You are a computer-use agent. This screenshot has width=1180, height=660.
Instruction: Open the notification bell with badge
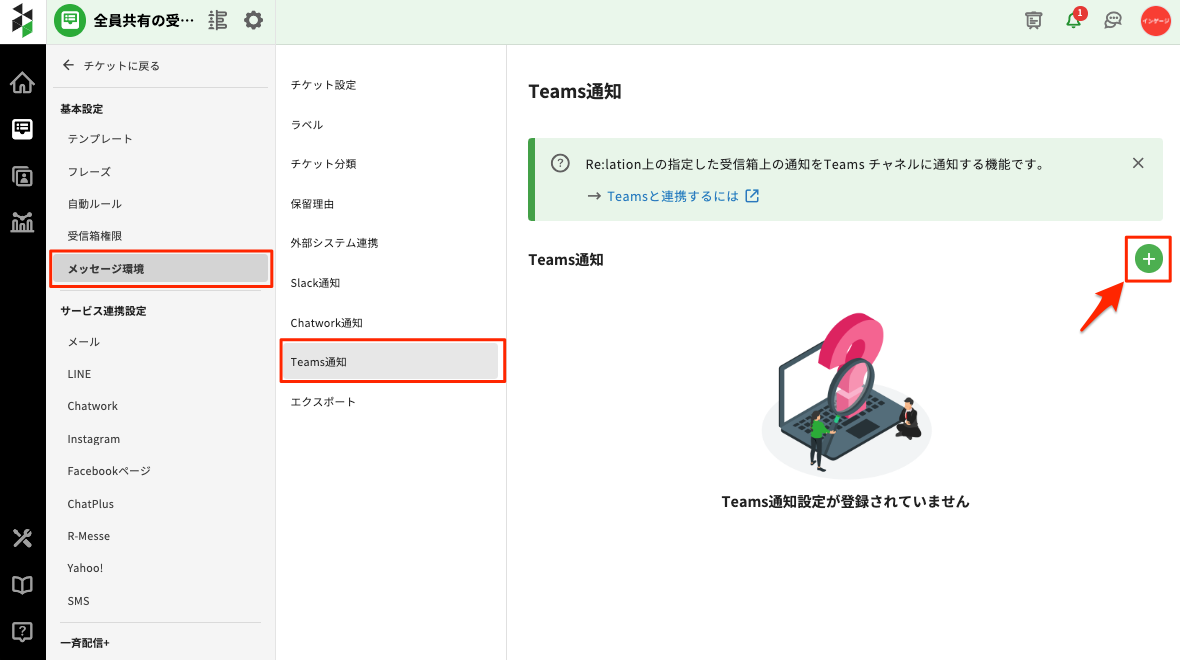point(1075,19)
